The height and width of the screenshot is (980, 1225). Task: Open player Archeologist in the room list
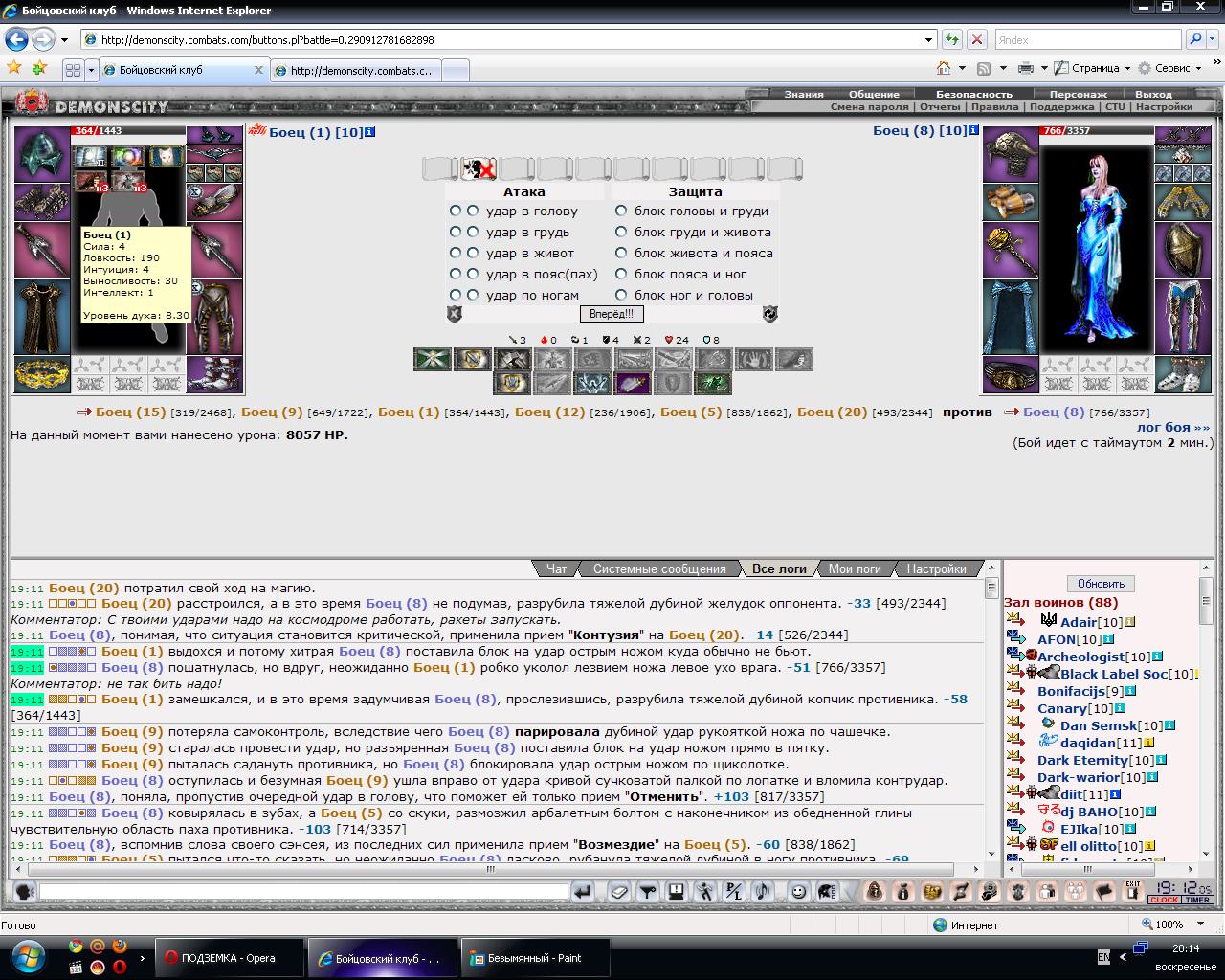pyautogui.click(x=1081, y=657)
